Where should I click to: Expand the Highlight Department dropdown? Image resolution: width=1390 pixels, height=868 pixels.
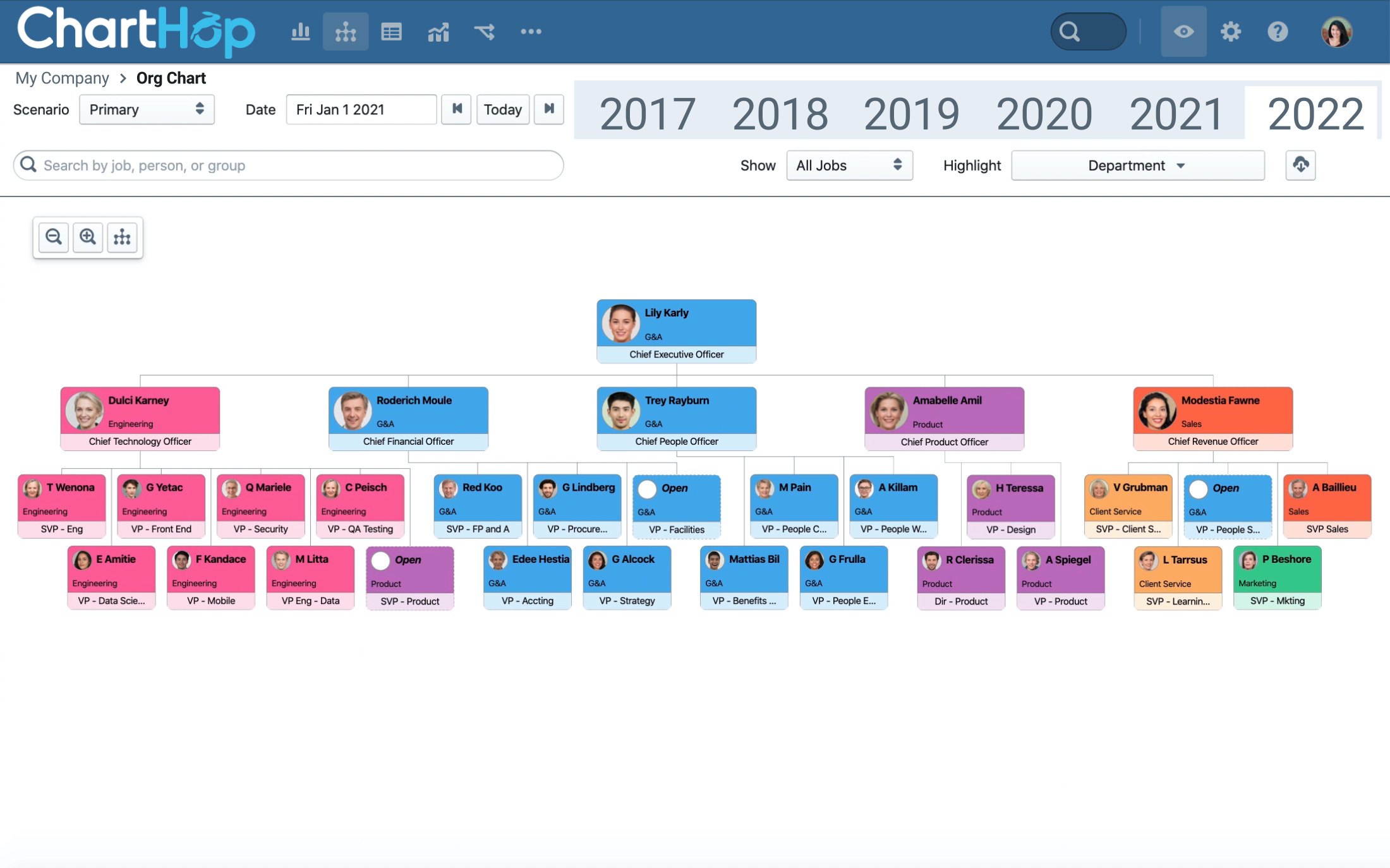[x=1137, y=166]
